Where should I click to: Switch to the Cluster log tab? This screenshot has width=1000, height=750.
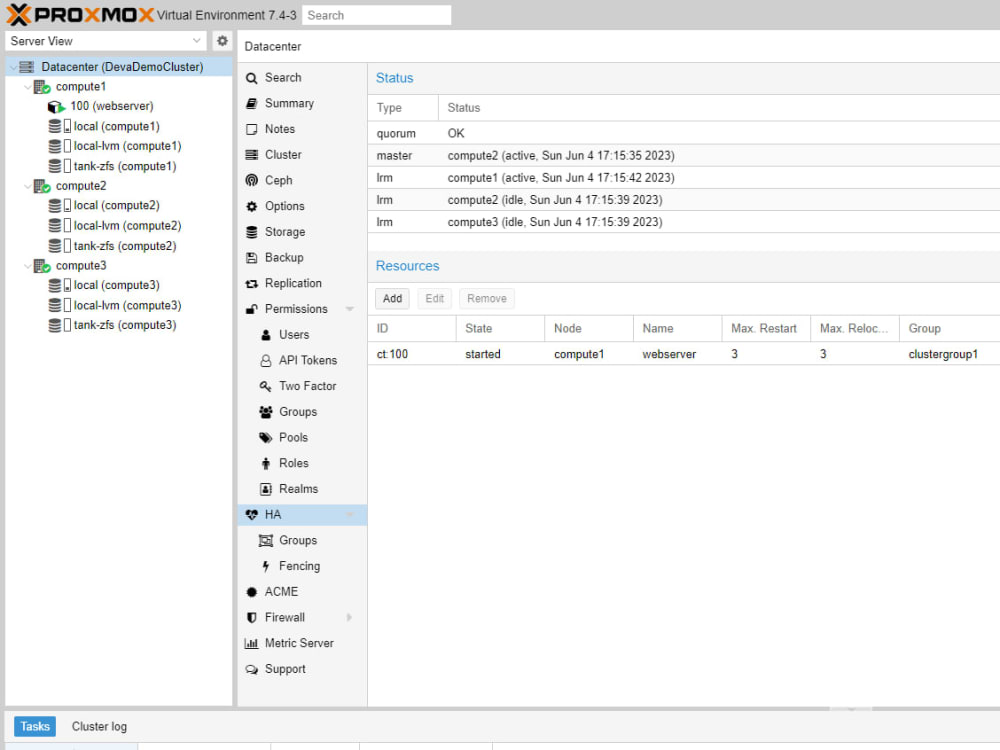coord(98,726)
